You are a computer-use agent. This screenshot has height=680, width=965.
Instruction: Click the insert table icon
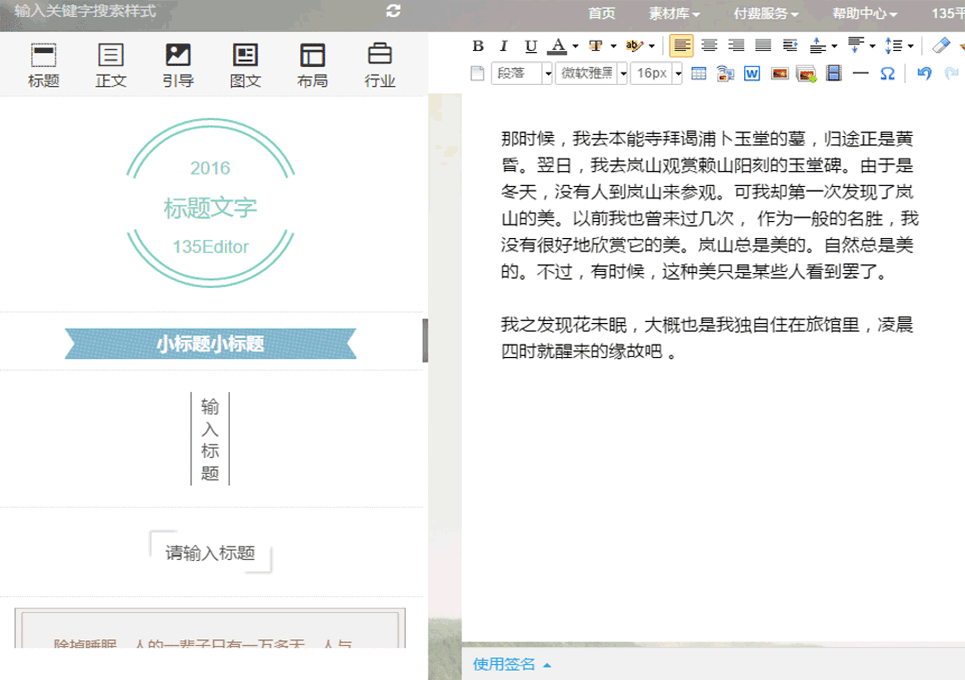[699, 73]
